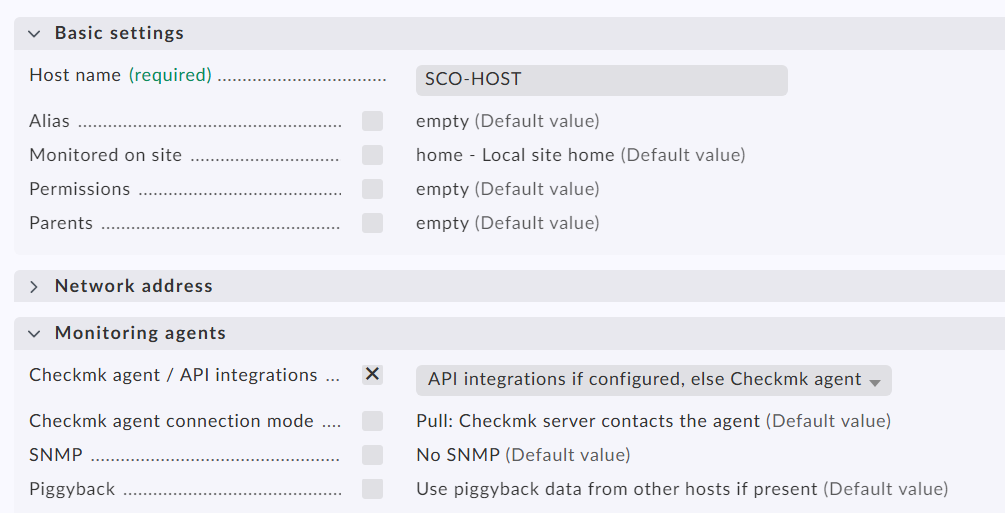Tick the Permissions checkbox
The width and height of the screenshot is (1005, 513).
pyautogui.click(x=372, y=189)
